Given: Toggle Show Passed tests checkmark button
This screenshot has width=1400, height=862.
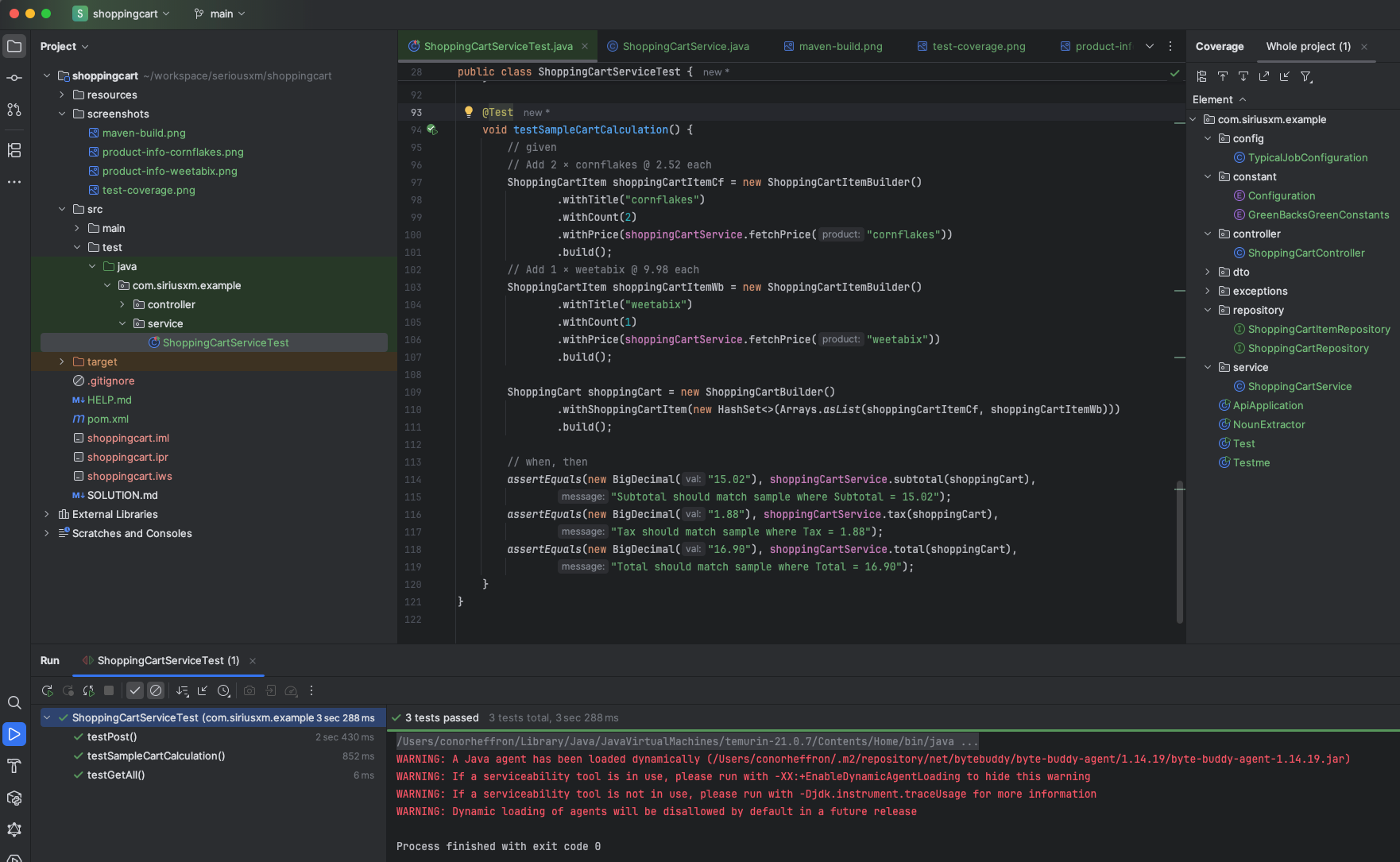Looking at the screenshot, I should (x=135, y=691).
